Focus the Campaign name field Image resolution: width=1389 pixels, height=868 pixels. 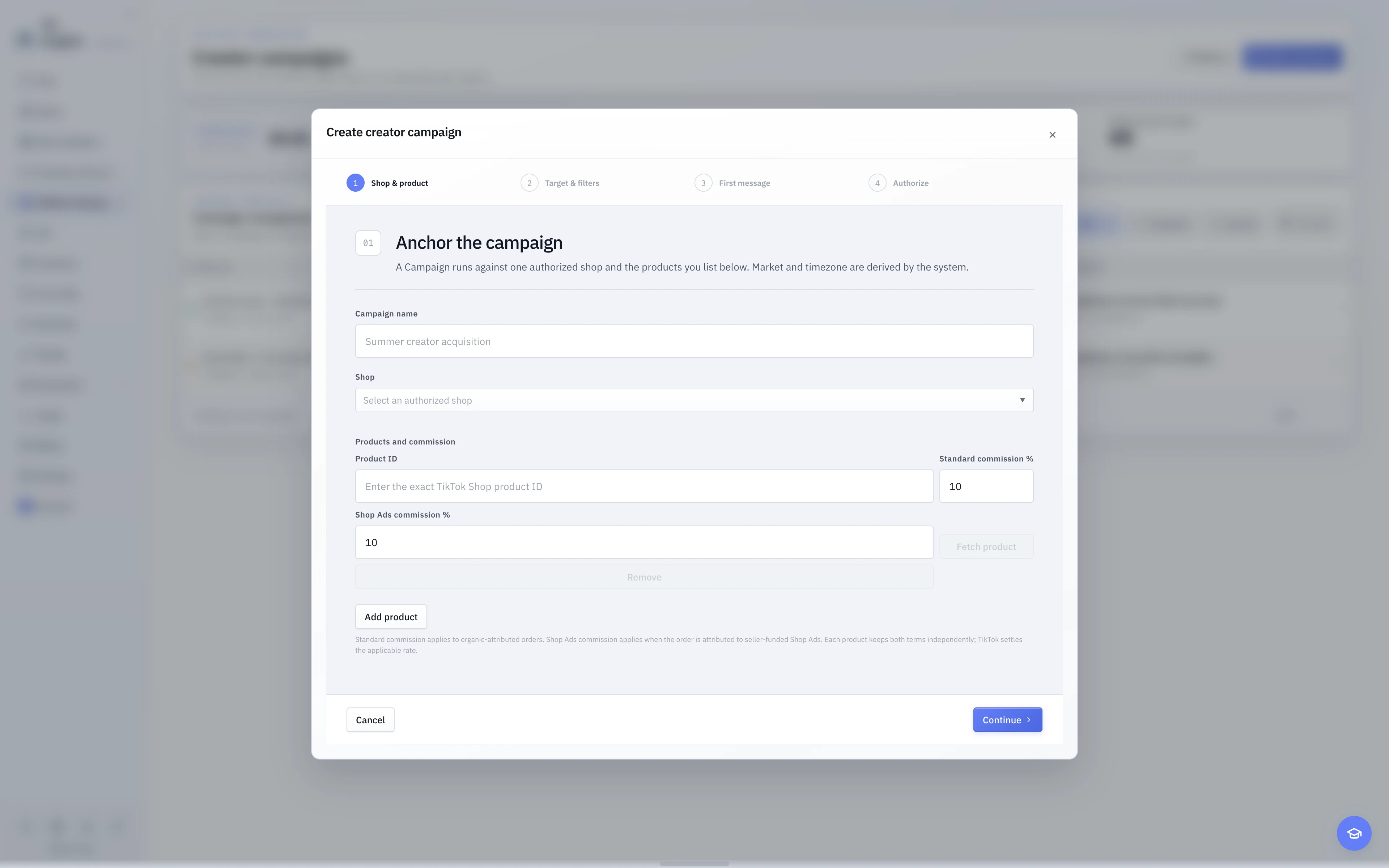click(694, 341)
